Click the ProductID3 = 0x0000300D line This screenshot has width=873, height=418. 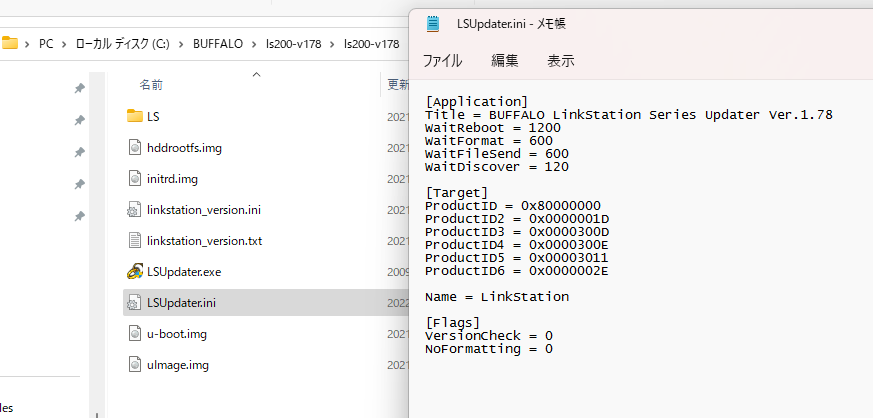[x=517, y=232]
